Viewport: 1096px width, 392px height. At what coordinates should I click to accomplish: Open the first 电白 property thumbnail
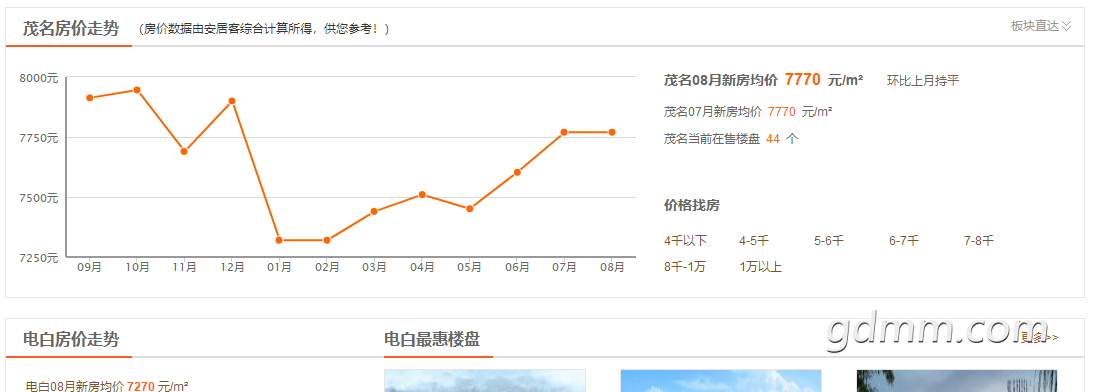(484, 381)
